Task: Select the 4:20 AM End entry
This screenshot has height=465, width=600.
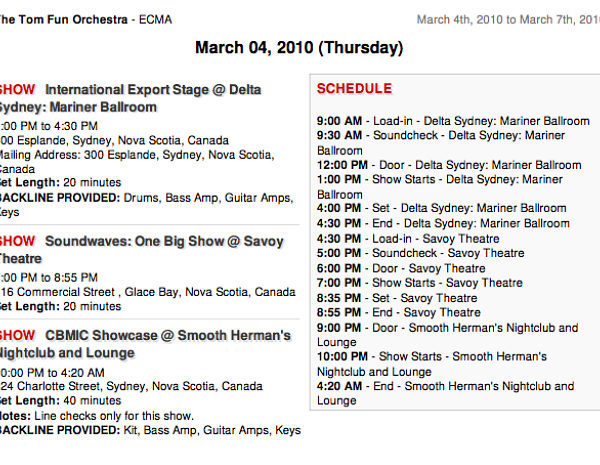Action: coord(445,393)
